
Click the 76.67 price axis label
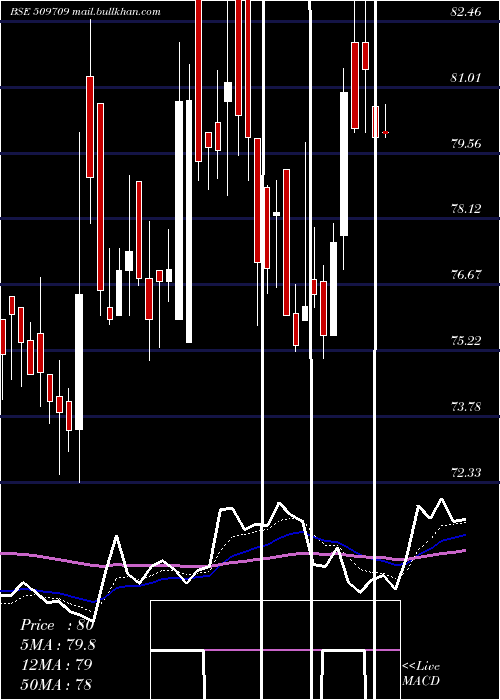click(x=466, y=275)
